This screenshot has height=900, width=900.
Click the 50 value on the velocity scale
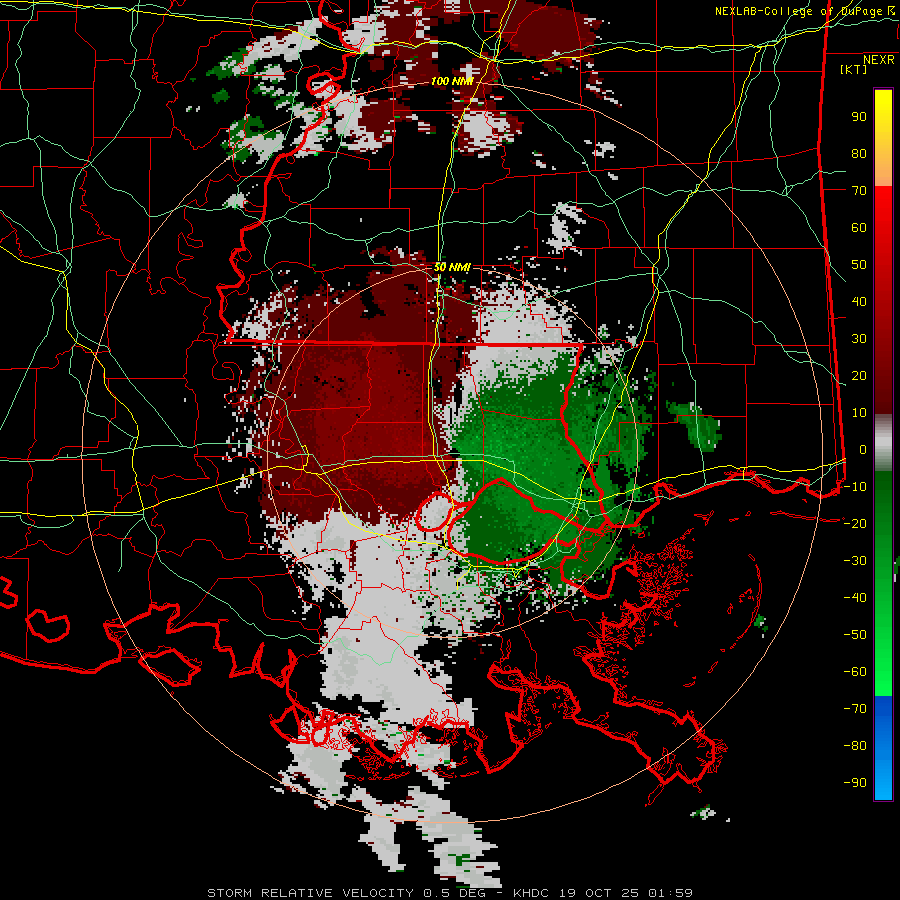(x=859, y=265)
